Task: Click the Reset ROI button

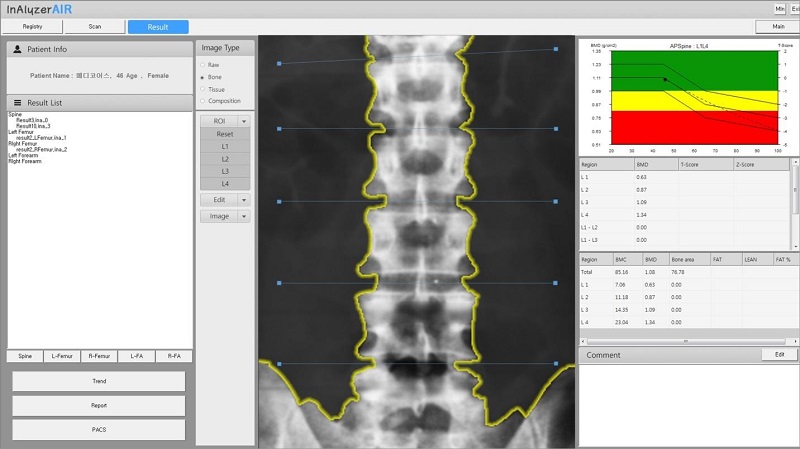Action: (x=225, y=133)
